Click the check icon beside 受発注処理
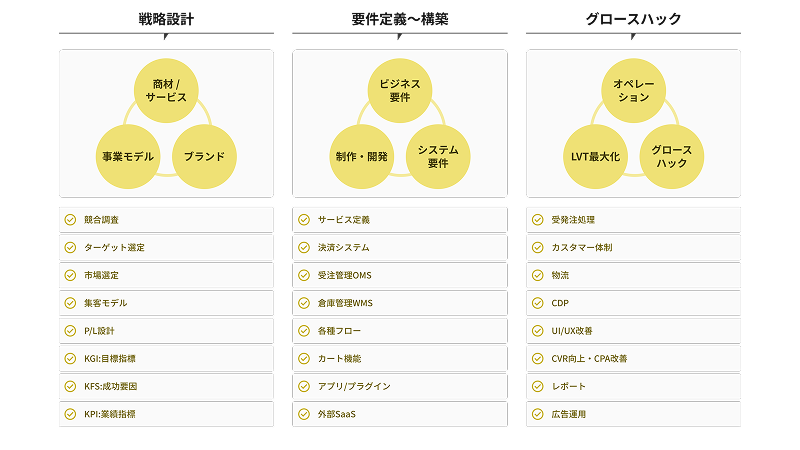800x450 pixels. pyautogui.click(x=537, y=219)
